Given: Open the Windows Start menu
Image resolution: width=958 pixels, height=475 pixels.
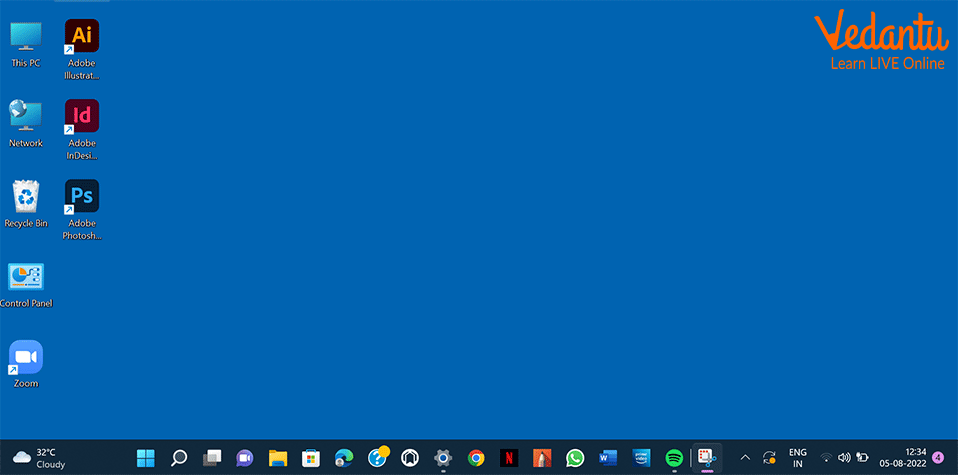Looking at the screenshot, I should coord(146,458).
